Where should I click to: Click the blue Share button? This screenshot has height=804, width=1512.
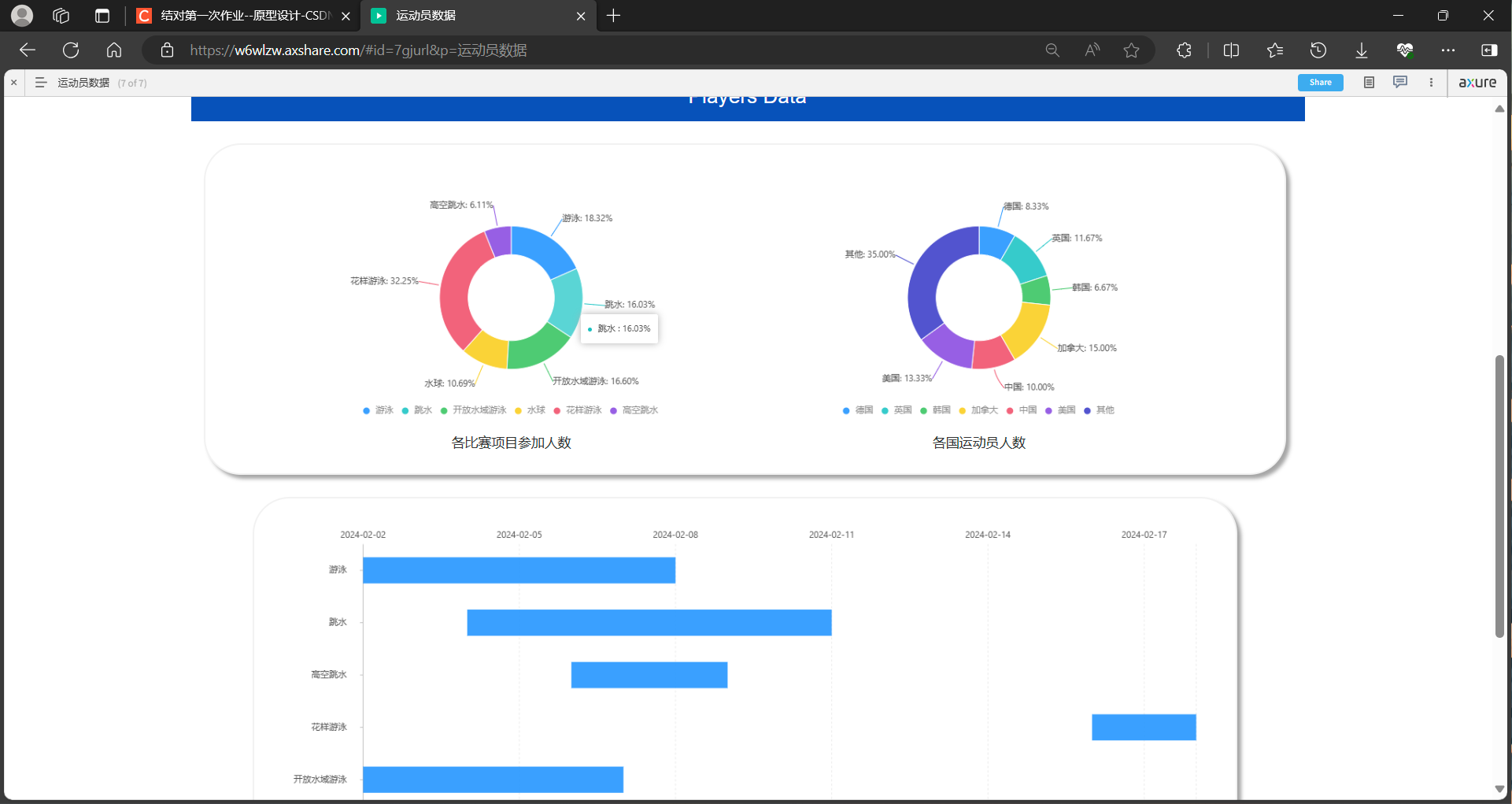[x=1320, y=83]
